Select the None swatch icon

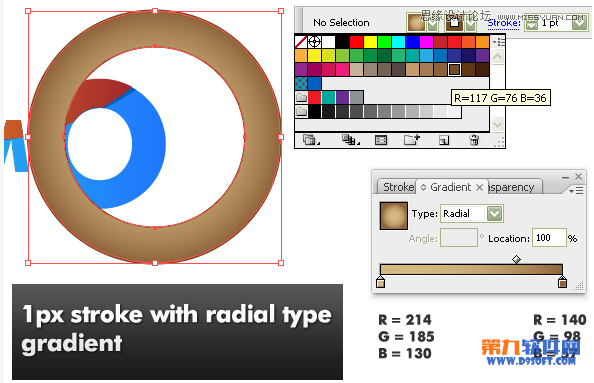coord(301,42)
